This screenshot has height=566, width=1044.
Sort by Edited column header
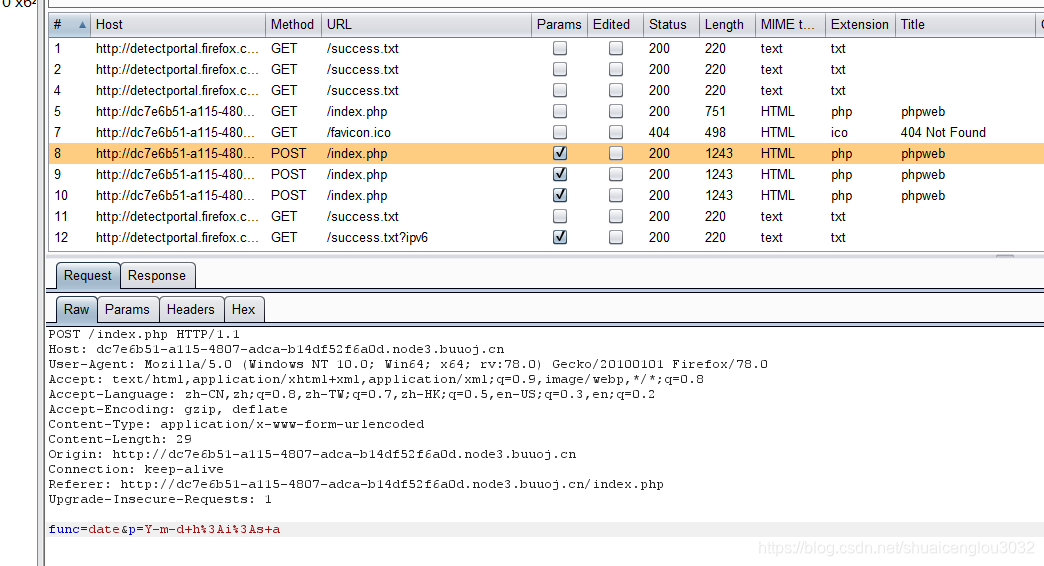click(615, 25)
